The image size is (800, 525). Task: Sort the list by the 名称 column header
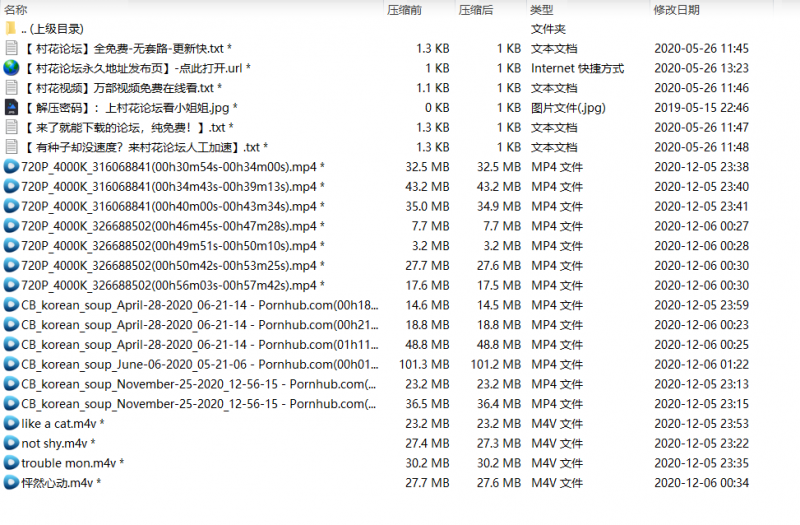point(17,9)
